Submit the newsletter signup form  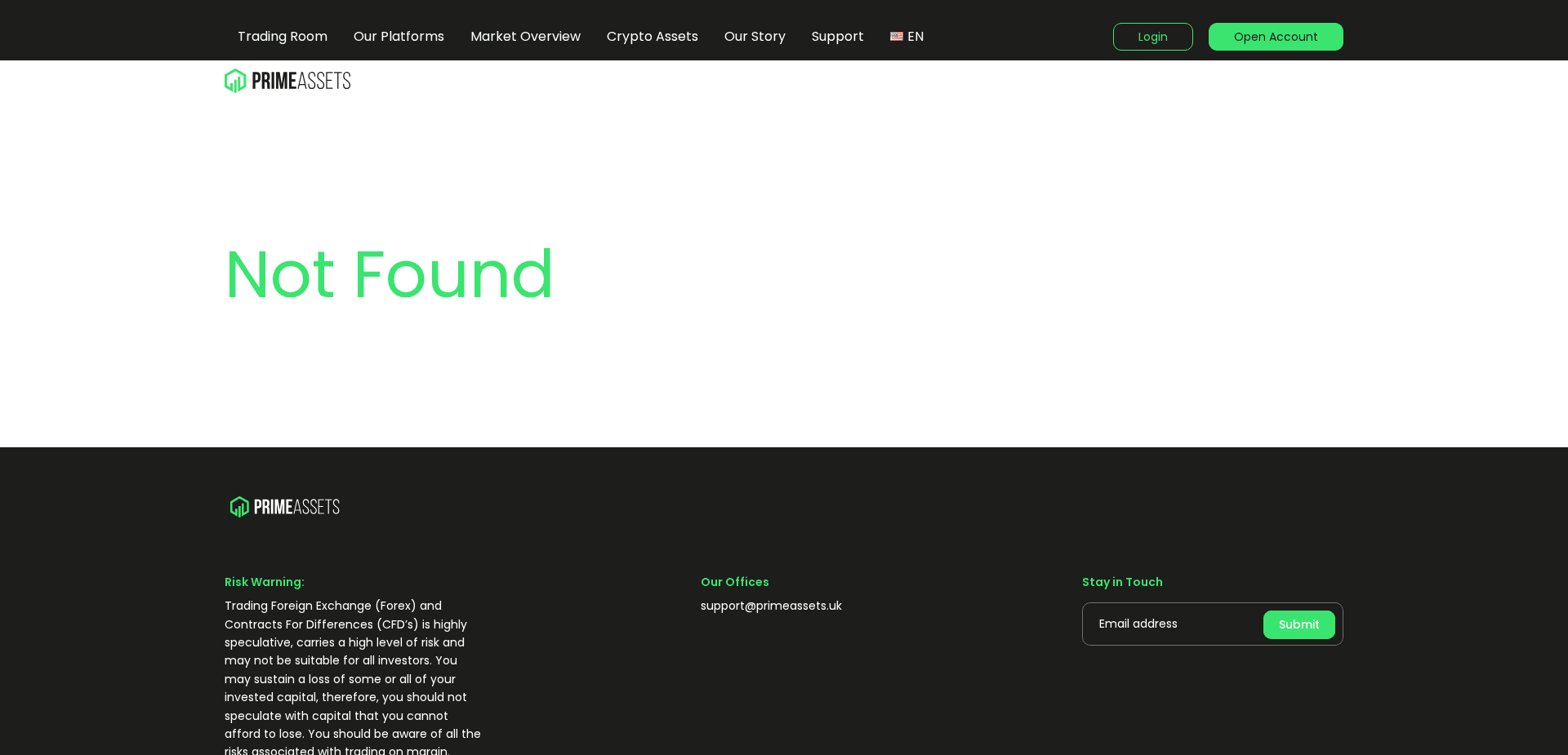(1298, 624)
